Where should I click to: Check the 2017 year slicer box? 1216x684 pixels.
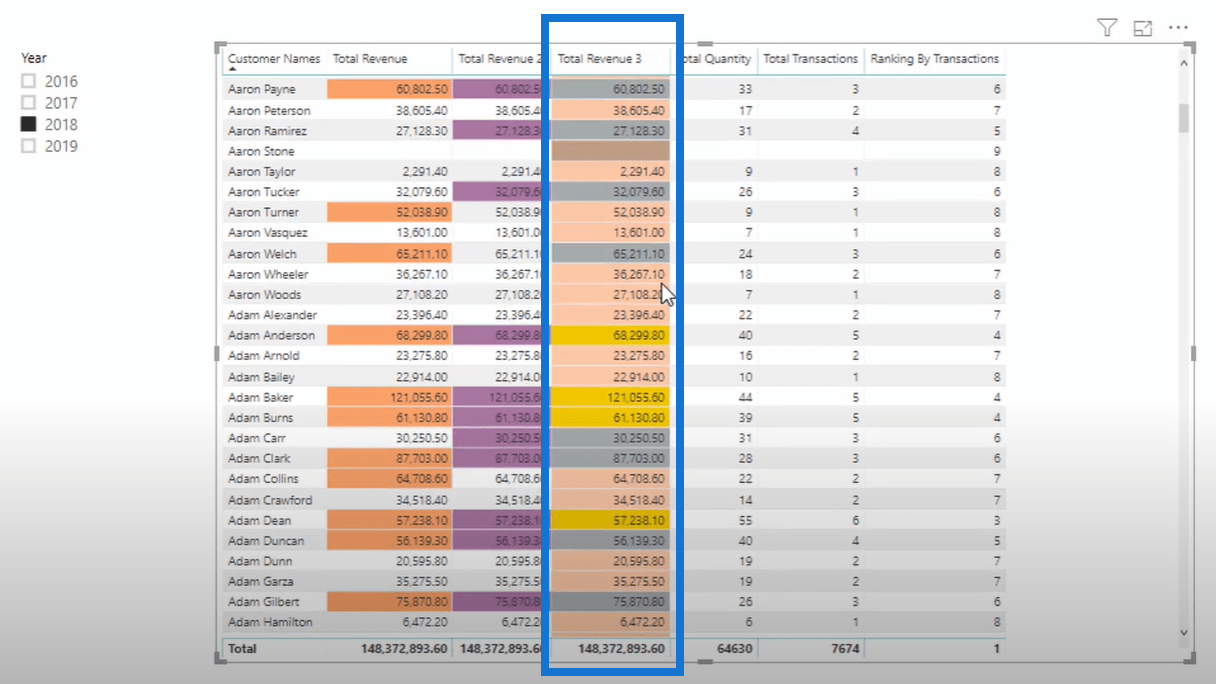[x=29, y=103]
